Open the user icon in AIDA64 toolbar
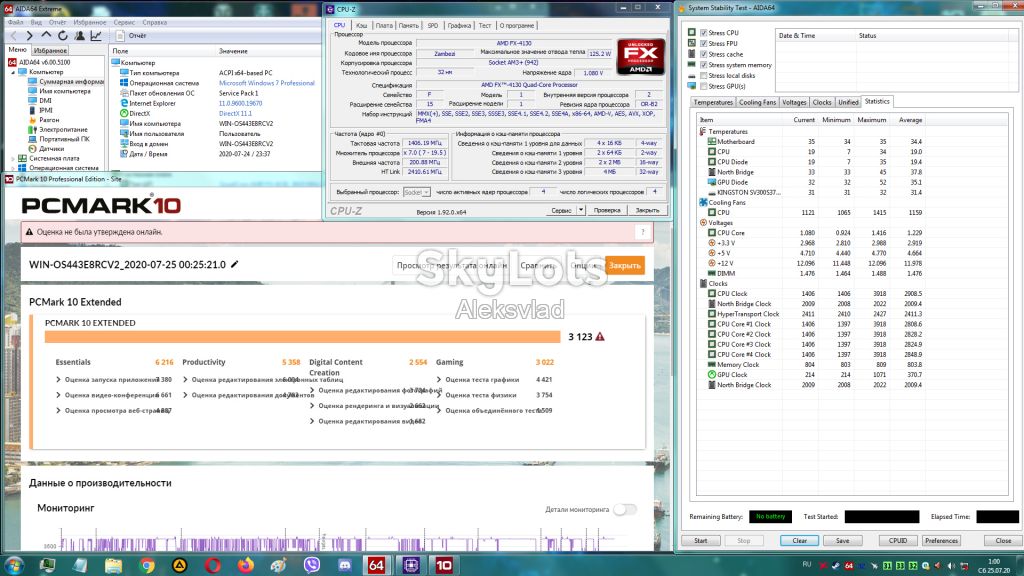Screen dimensions: 1024x576 click(x=79, y=36)
